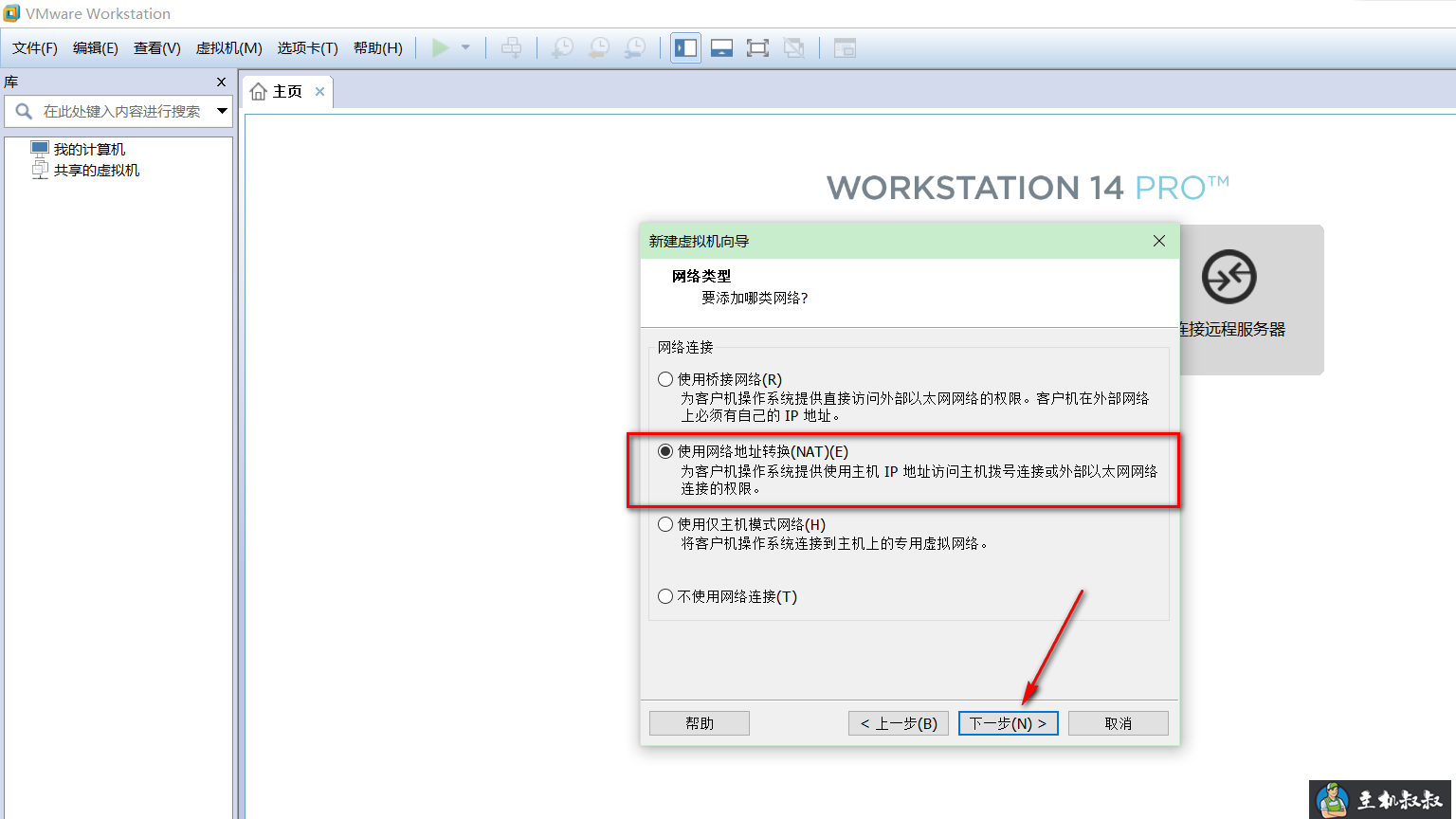Open the 选项卡(T) menu
Screen dimensions: 1456x819
(308, 47)
